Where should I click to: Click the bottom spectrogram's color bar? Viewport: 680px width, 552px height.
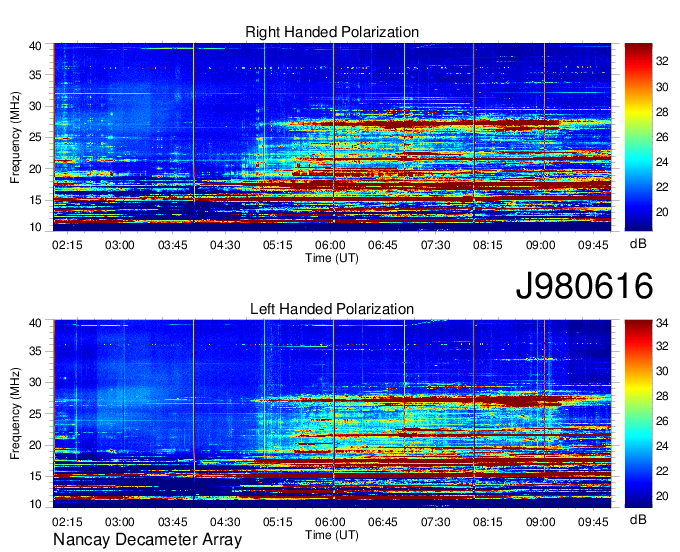tap(638, 414)
